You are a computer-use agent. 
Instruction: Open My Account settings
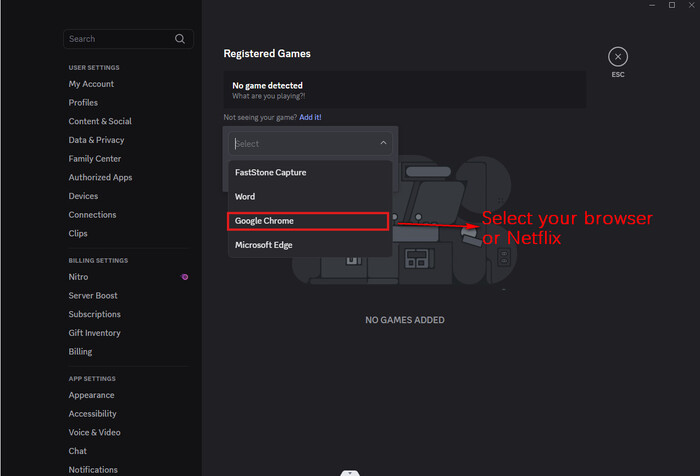pos(91,84)
